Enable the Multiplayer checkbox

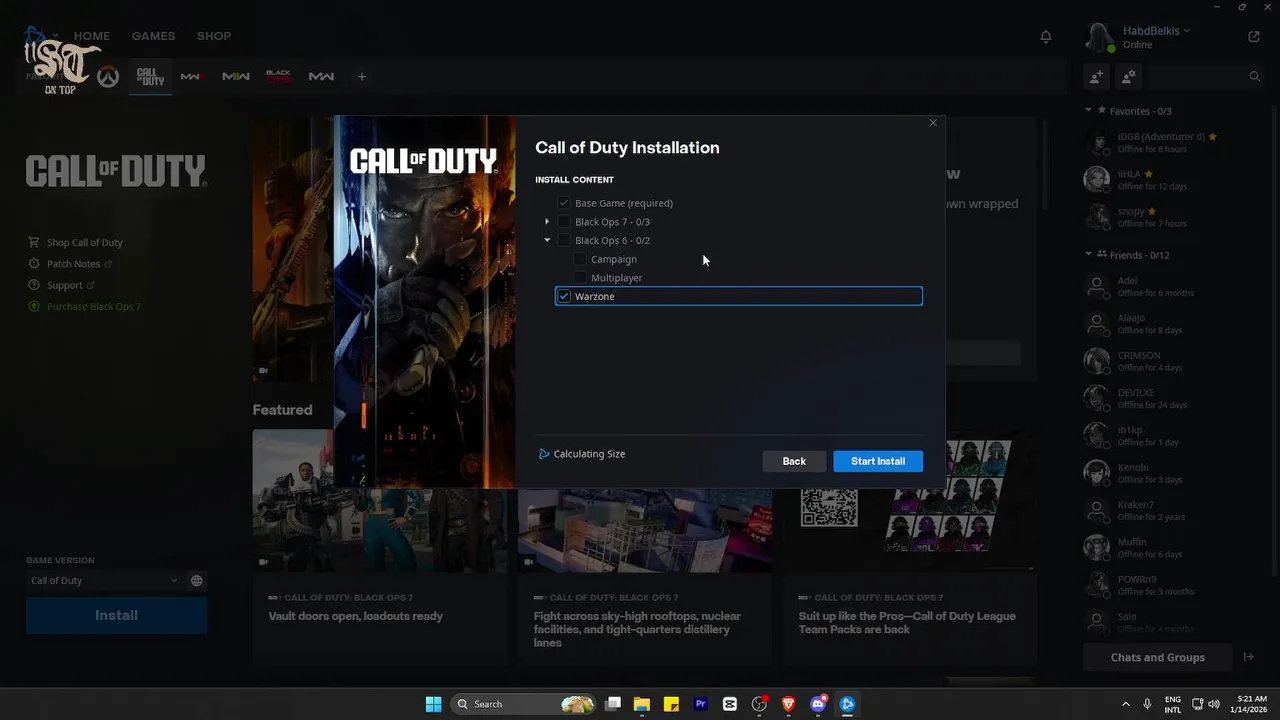point(580,278)
